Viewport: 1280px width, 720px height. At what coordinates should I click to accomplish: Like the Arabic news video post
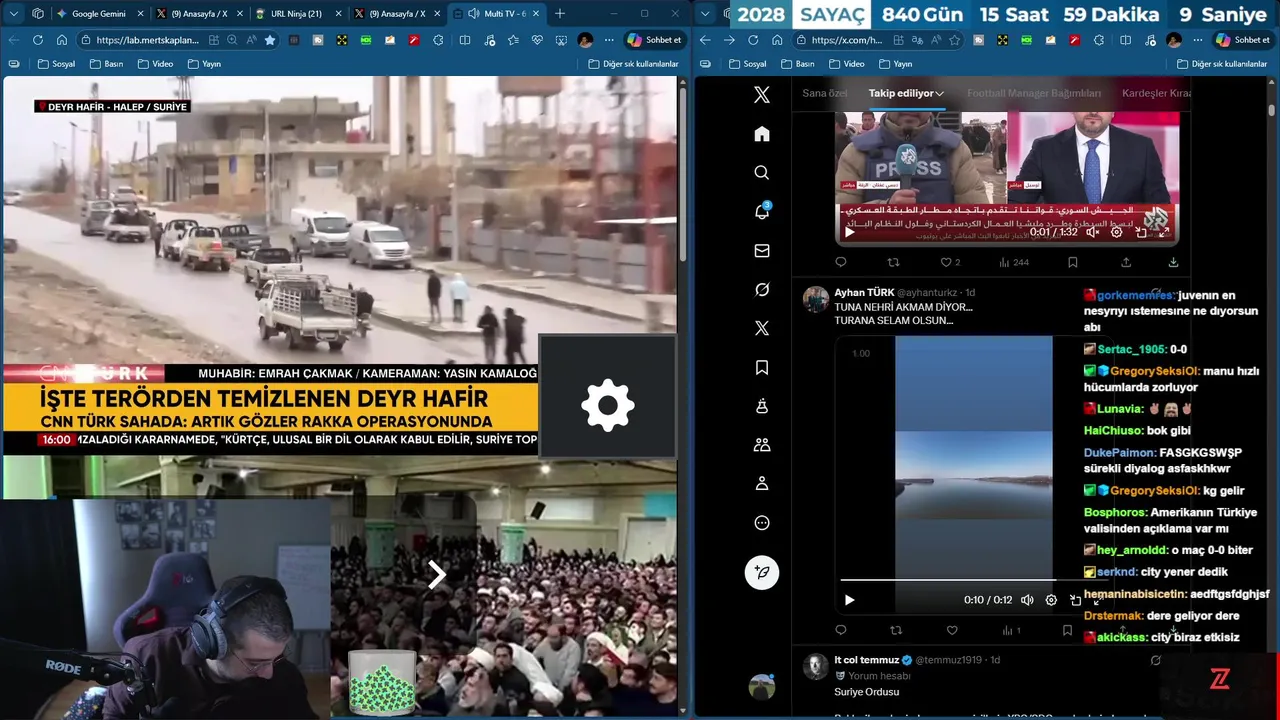pos(945,262)
